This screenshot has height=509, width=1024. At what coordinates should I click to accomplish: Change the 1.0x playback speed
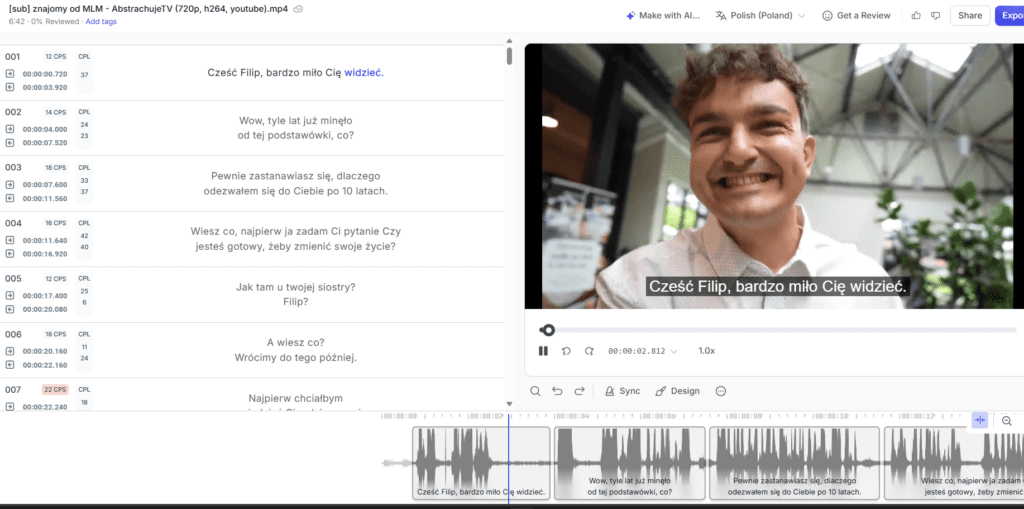pyautogui.click(x=706, y=351)
